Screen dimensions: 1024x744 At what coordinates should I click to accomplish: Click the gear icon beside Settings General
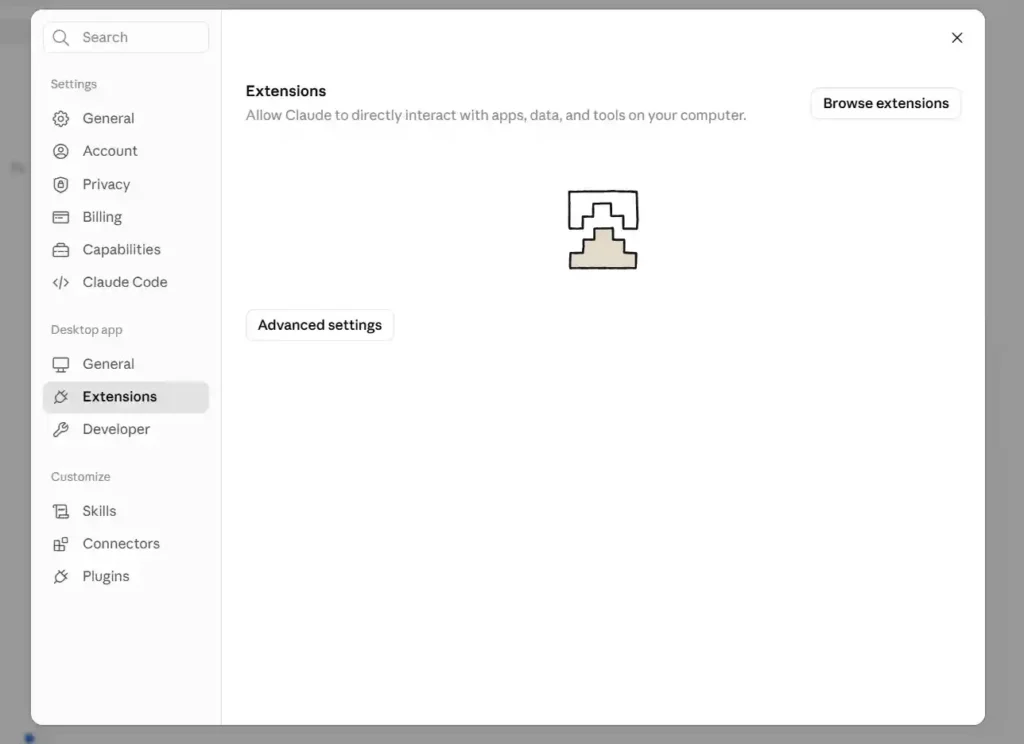pyautogui.click(x=61, y=119)
